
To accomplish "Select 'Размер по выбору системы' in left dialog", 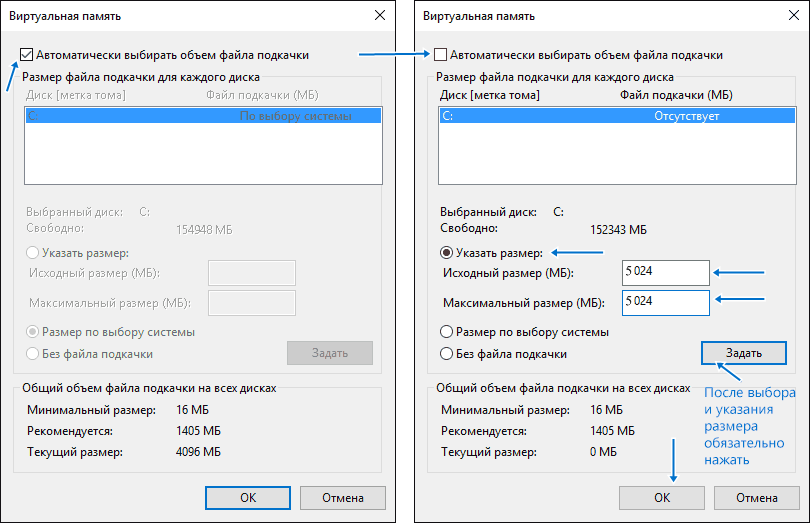I will click(x=33, y=332).
